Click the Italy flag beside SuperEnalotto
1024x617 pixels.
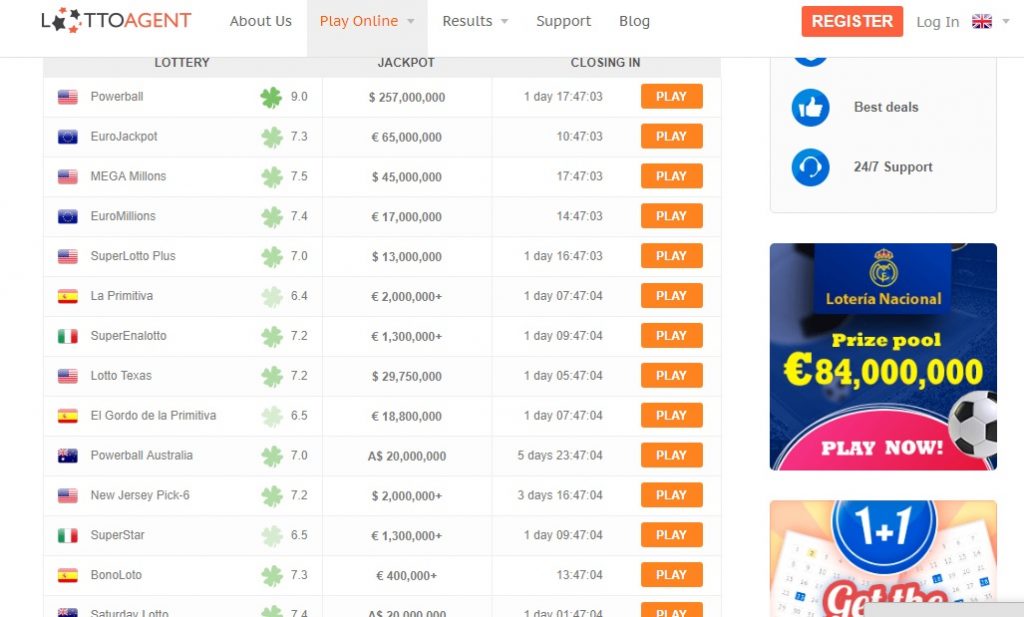[67, 336]
